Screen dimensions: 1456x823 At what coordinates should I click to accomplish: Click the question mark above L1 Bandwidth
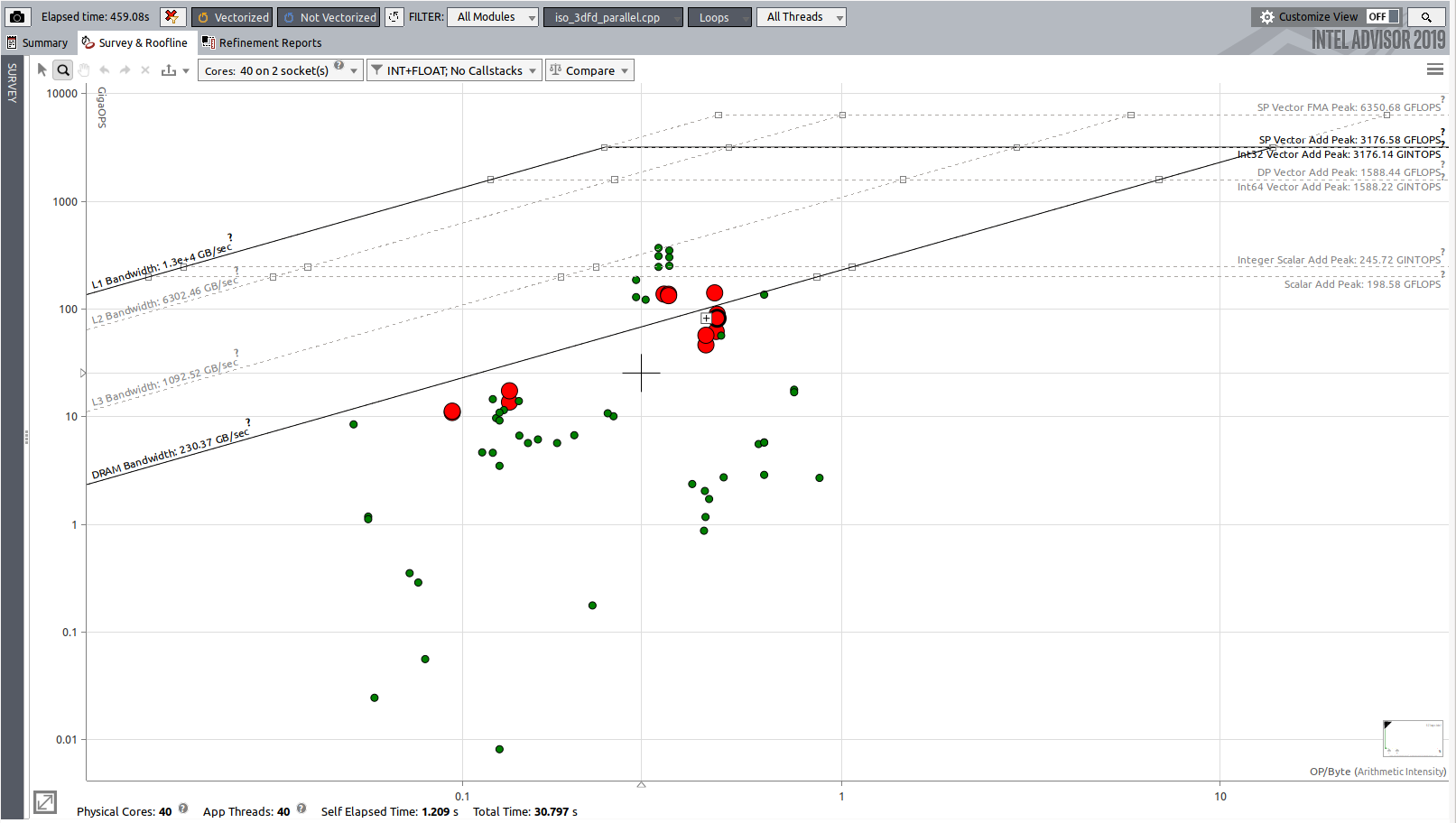[230, 237]
